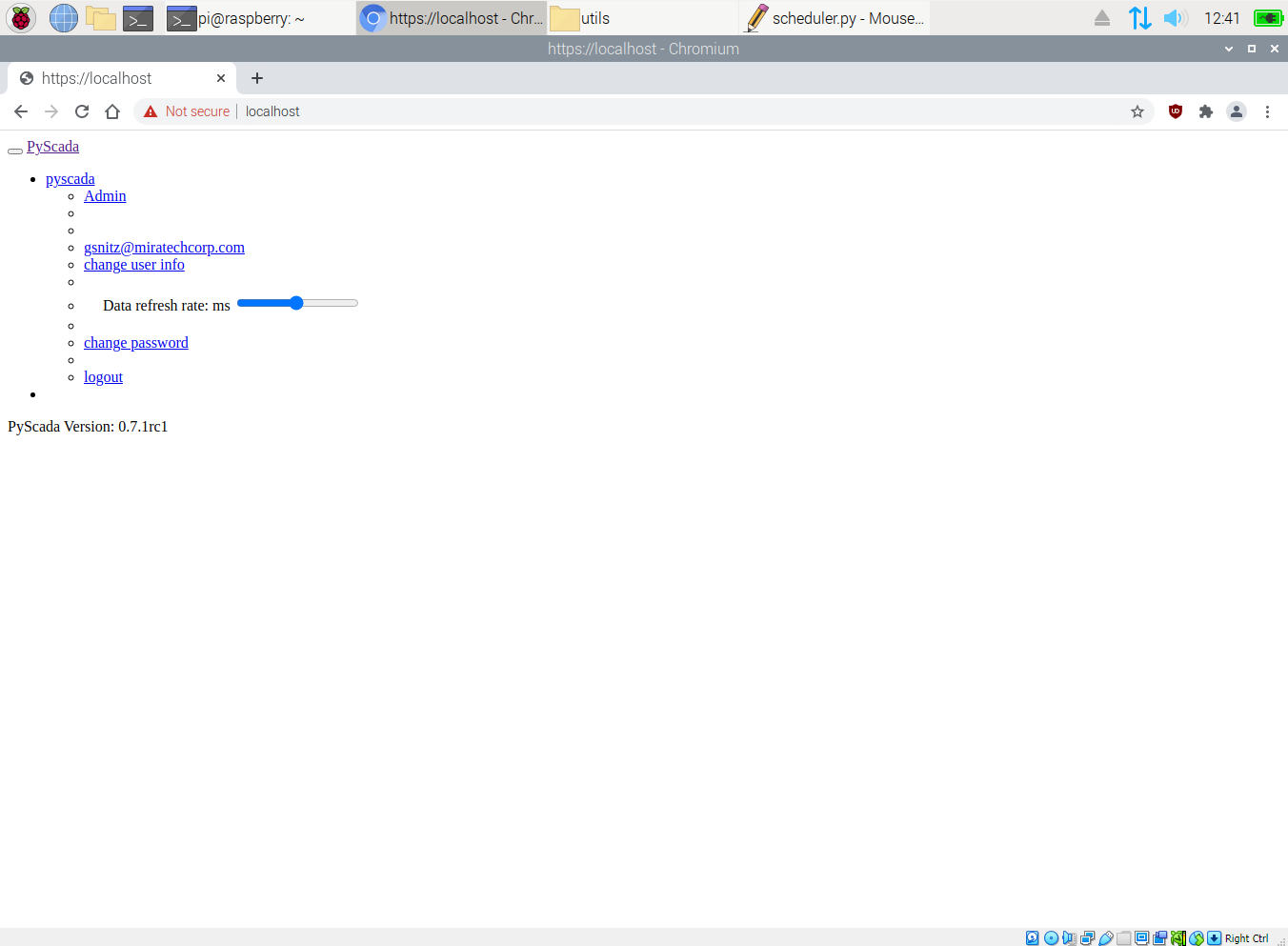The image size is (1288, 946).
Task: Adjust the Data refresh rate slider
Action: click(295, 302)
